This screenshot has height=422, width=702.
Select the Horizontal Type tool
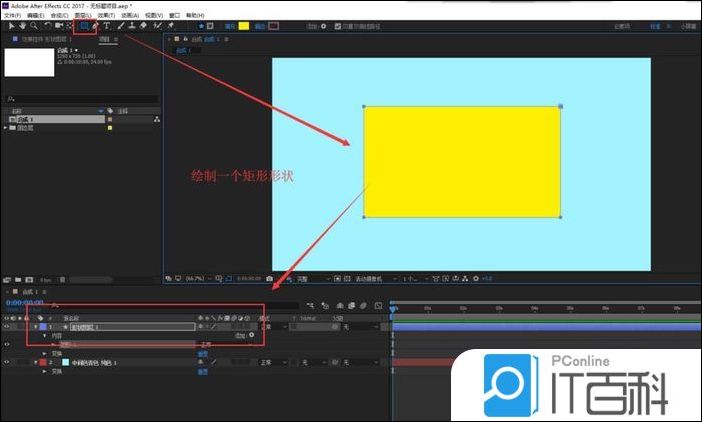pyautogui.click(x=107, y=26)
